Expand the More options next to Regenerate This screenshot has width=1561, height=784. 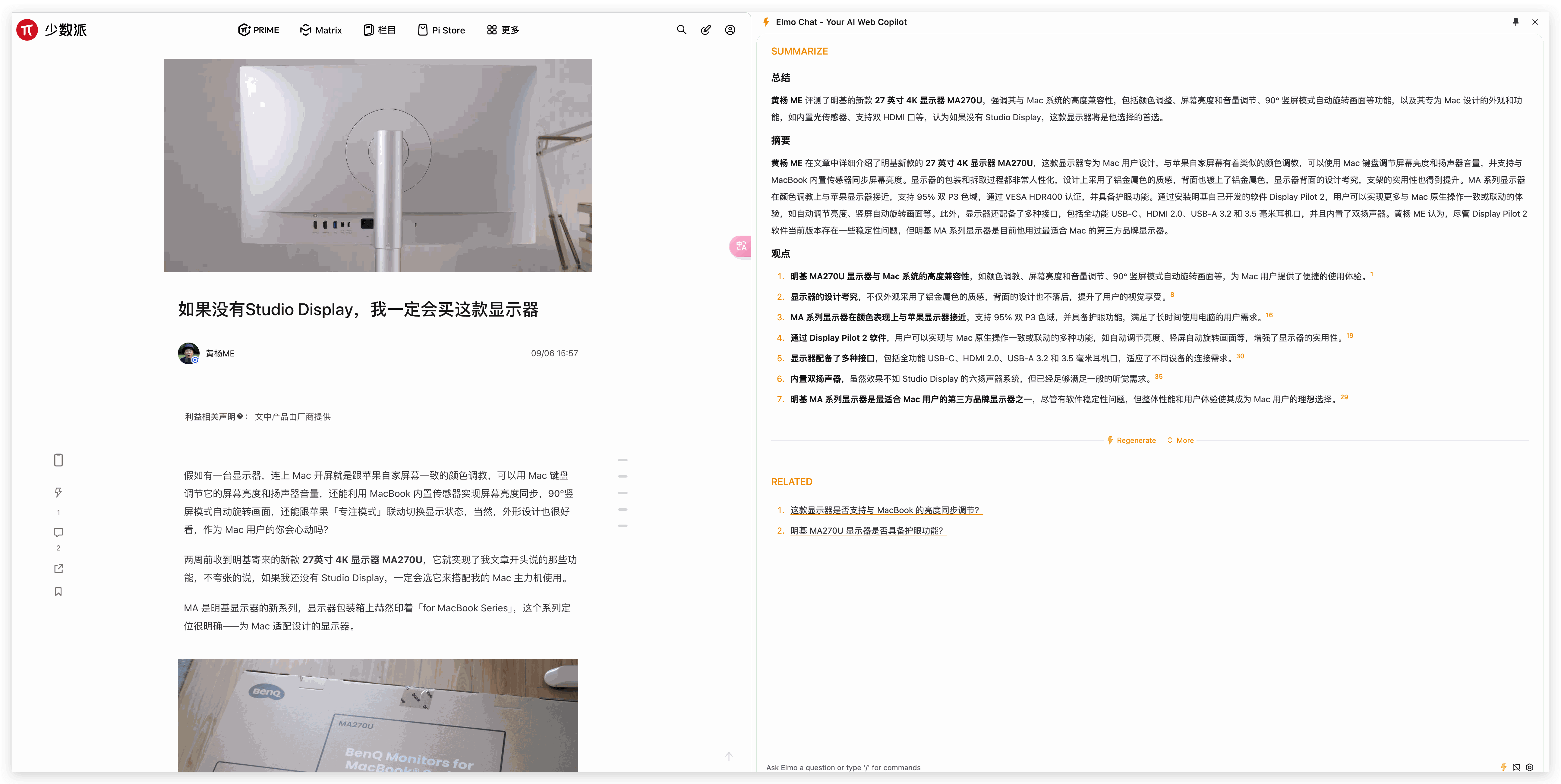click(x=1180, y=440)
